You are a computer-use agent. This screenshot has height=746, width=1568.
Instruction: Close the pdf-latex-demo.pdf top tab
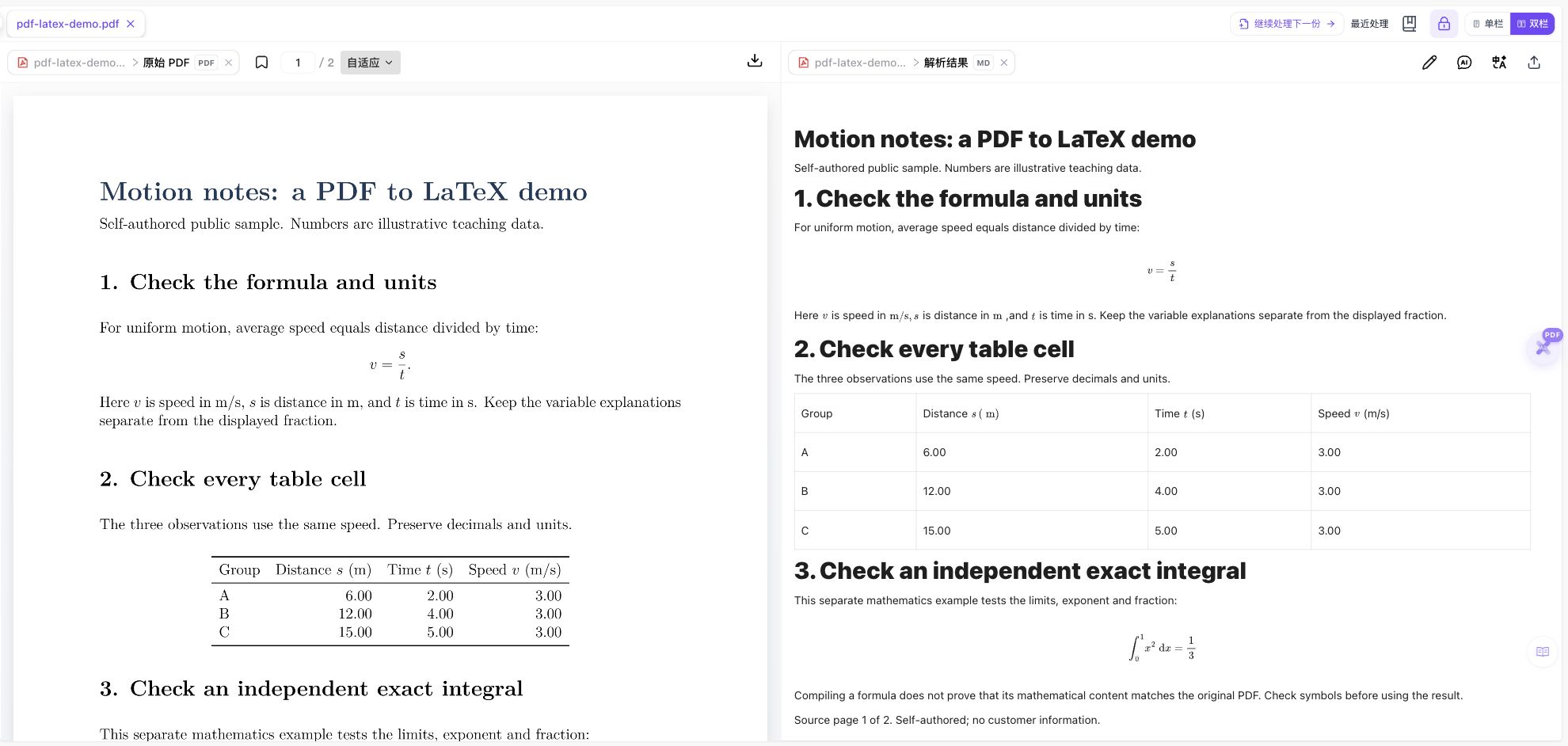pyautogui.click(x=131, y=24)
